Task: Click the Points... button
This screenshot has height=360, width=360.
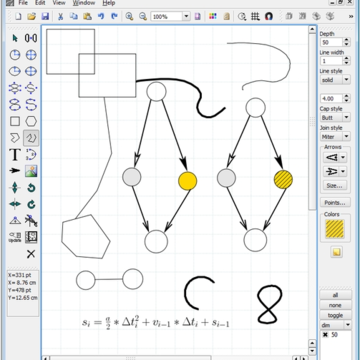Action: point(335,203)
